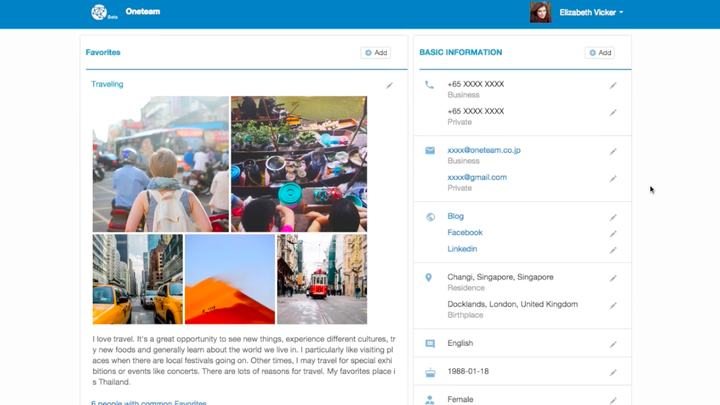Click the location pin icon

428,277
